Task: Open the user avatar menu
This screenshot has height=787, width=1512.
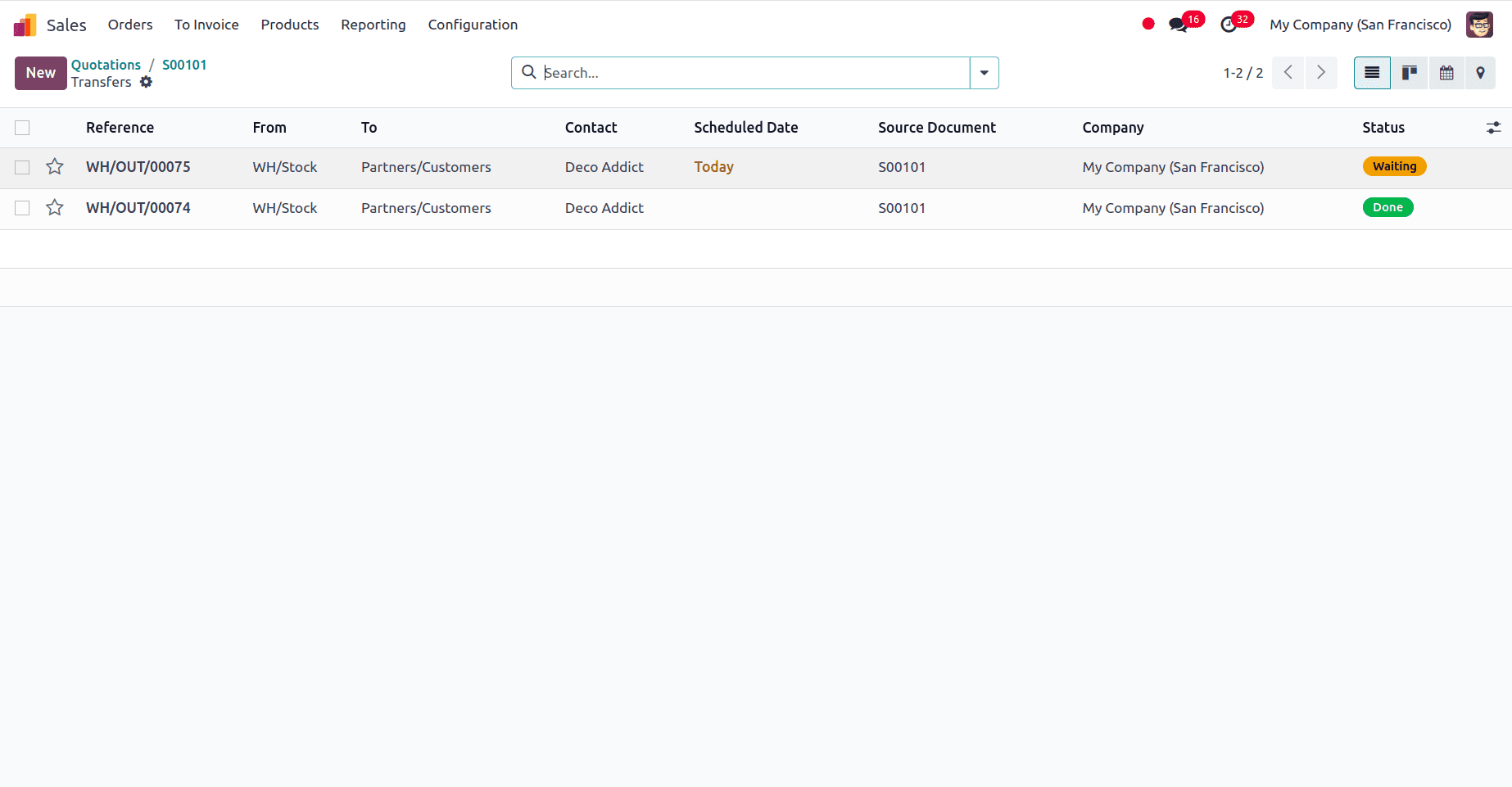Action: point(1479,25)
